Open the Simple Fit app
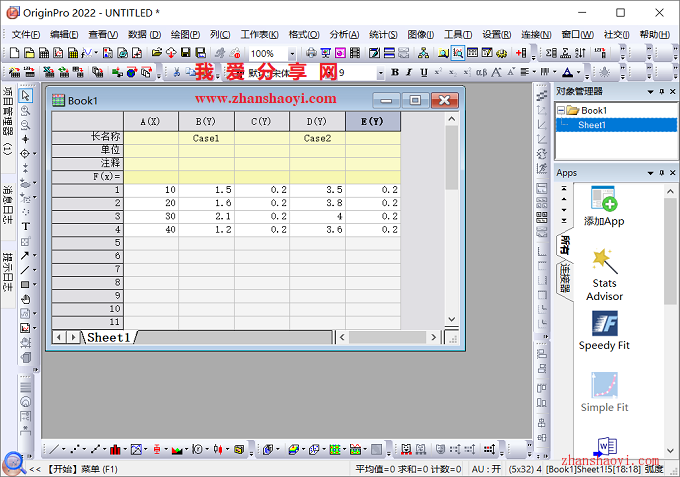The height and width of the screenshot is (477, 680). [604, 392]
